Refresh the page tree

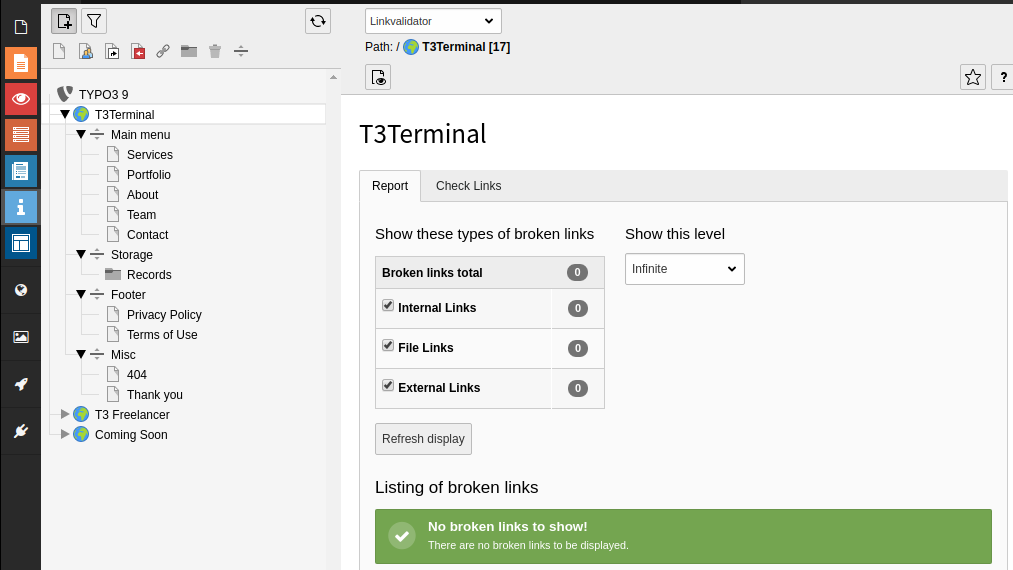coord(318,21)
